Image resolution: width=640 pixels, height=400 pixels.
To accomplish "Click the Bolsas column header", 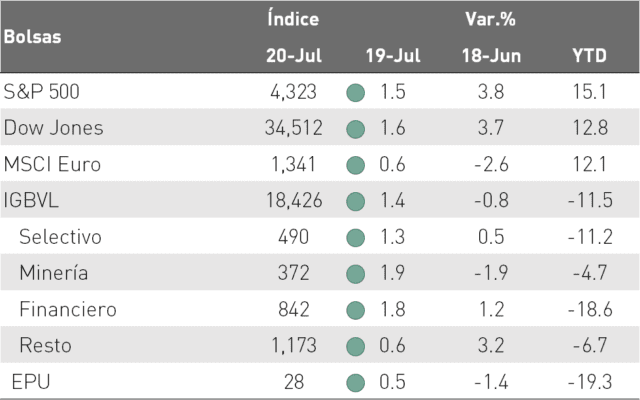I will [33, 37].
